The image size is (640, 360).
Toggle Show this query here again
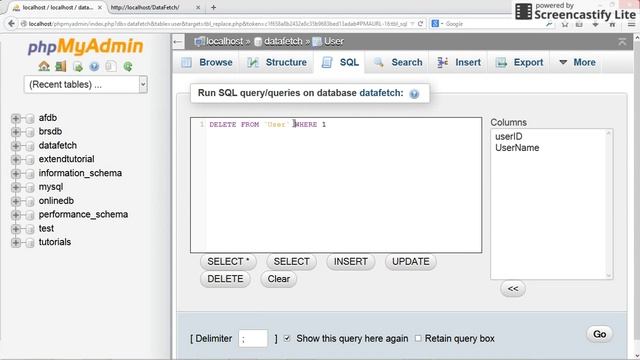tap(287, 338)
